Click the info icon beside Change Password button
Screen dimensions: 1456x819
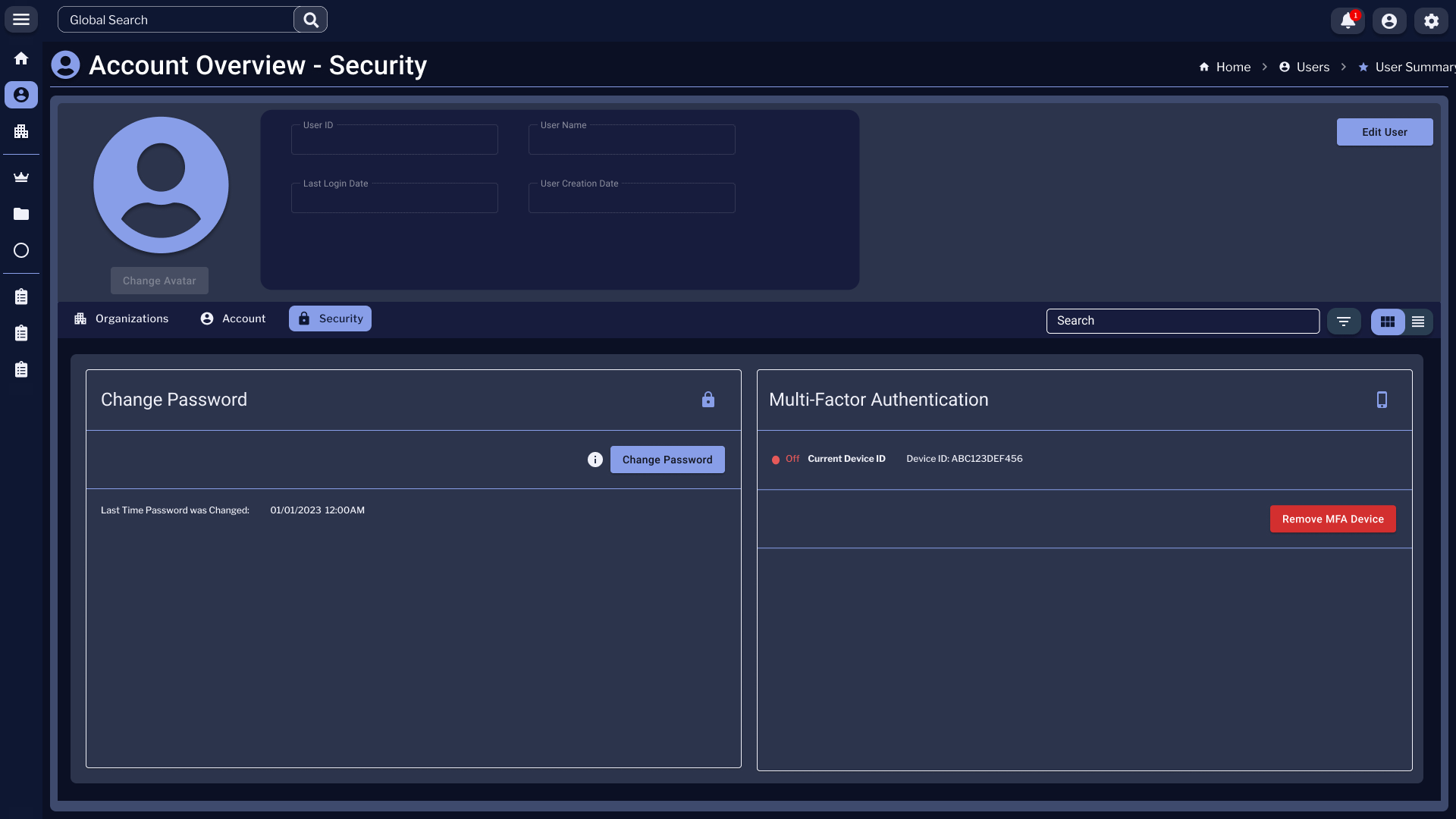(595, 460)
